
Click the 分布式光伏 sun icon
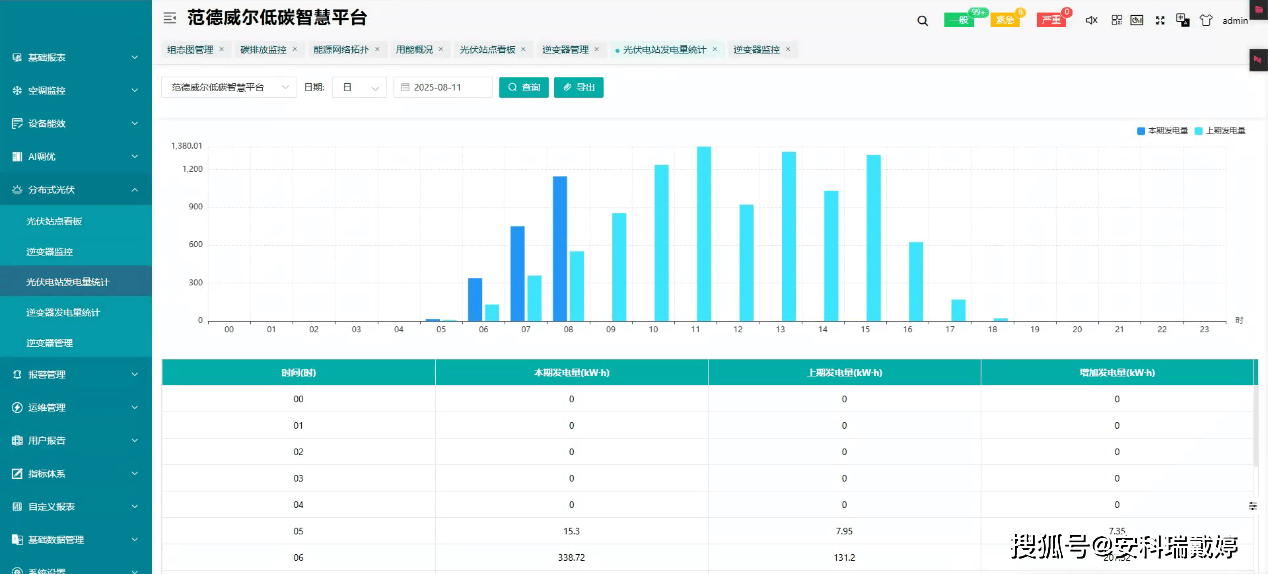click(17, 189)
